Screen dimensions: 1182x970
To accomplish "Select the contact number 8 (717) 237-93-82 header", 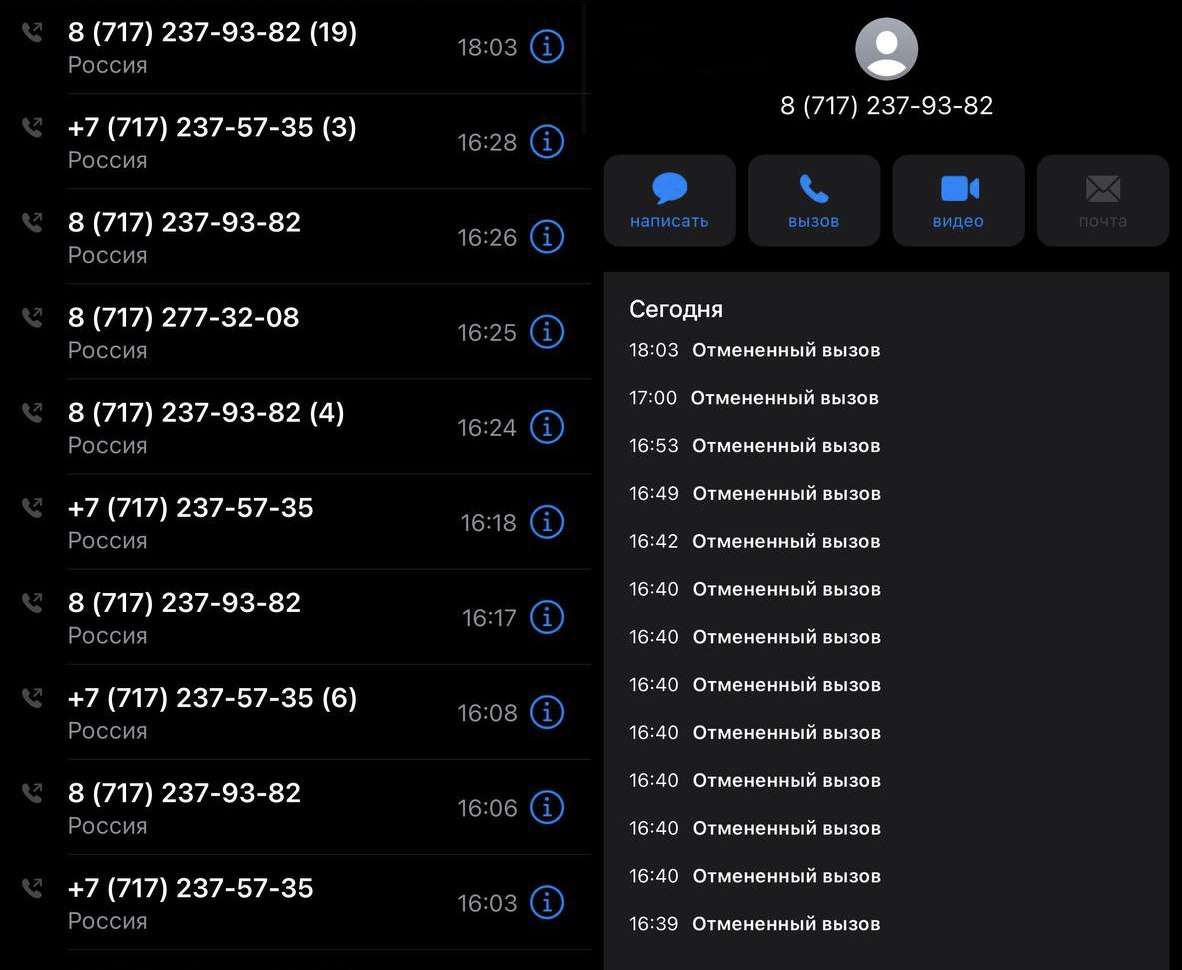I will (x=886, y=106).
